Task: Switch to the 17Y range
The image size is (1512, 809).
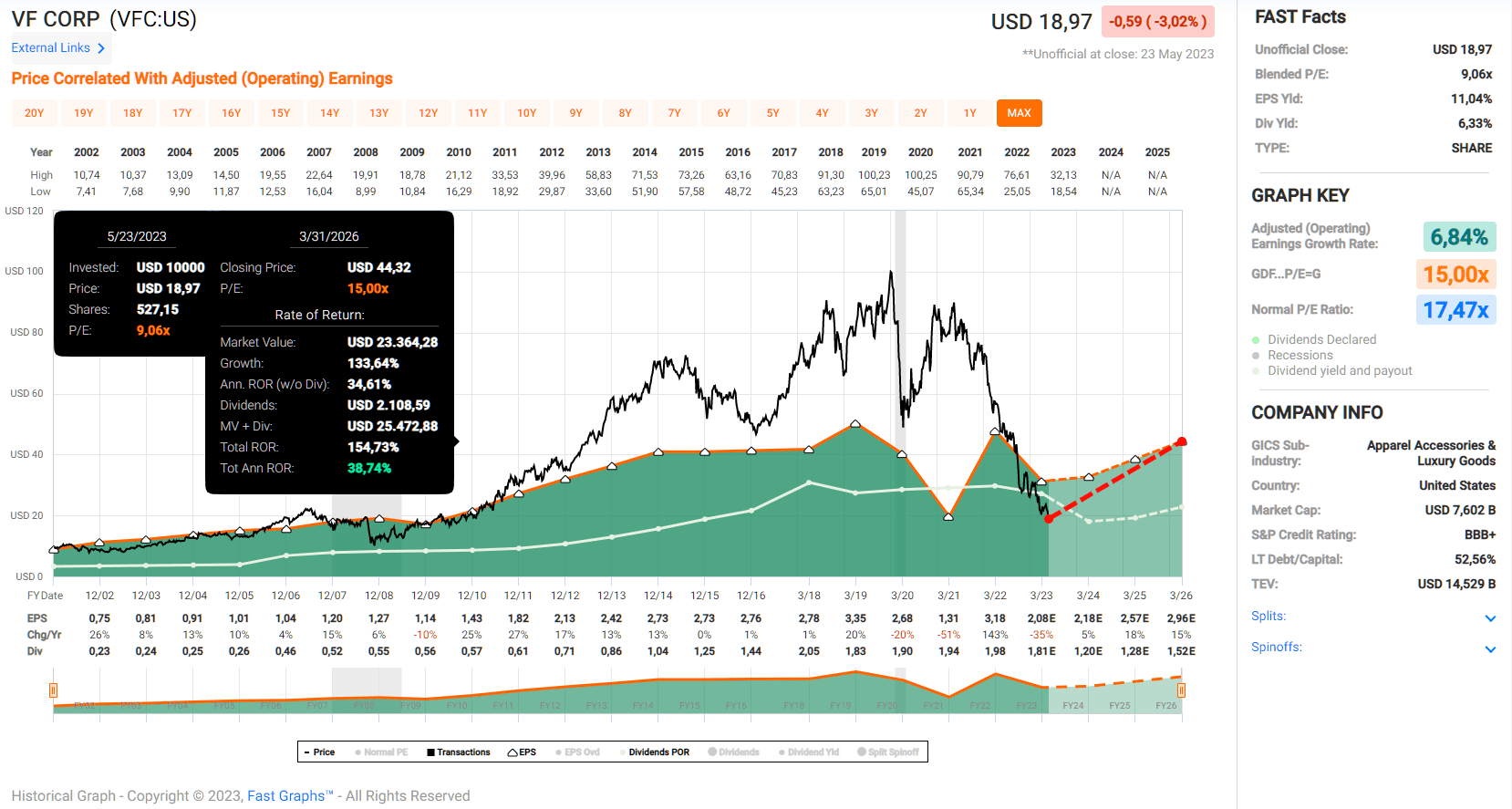Action: point(182,113)
